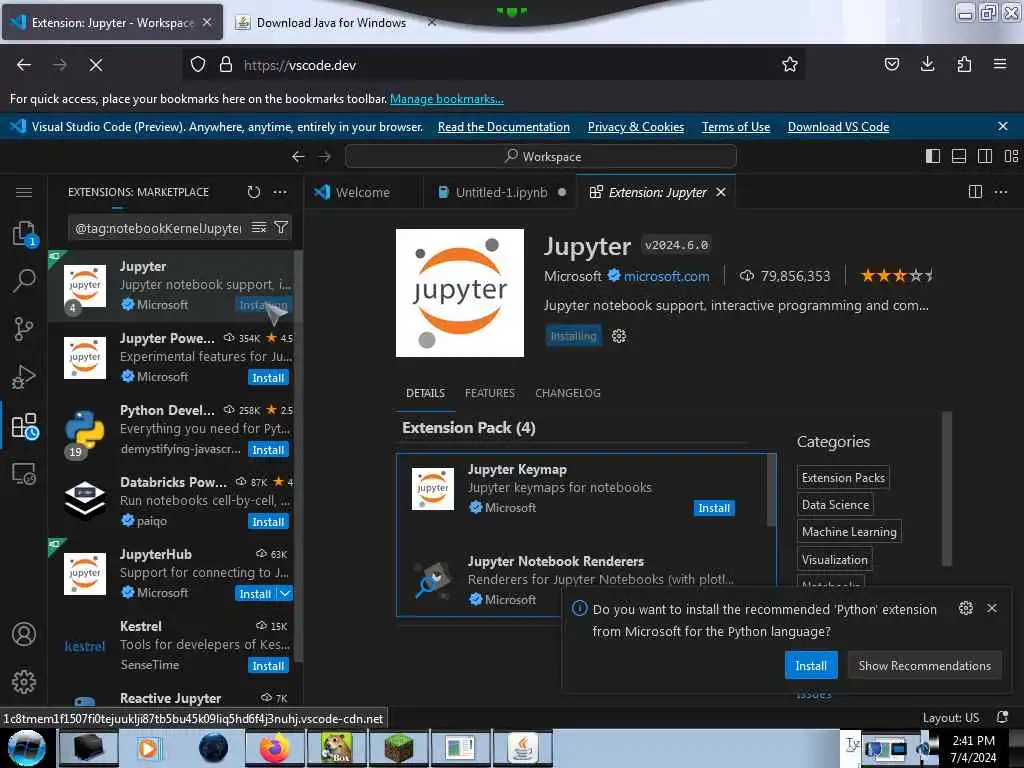
Task: Install recommended Python extension from notification
Action: tap(810, 665)
